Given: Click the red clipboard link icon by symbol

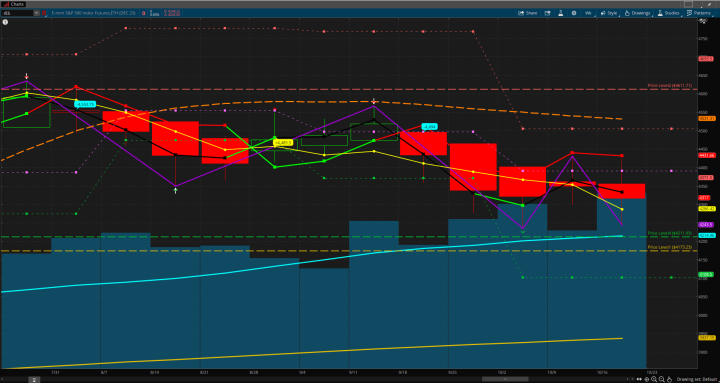Looking at the screenshot, I should 44,13.
